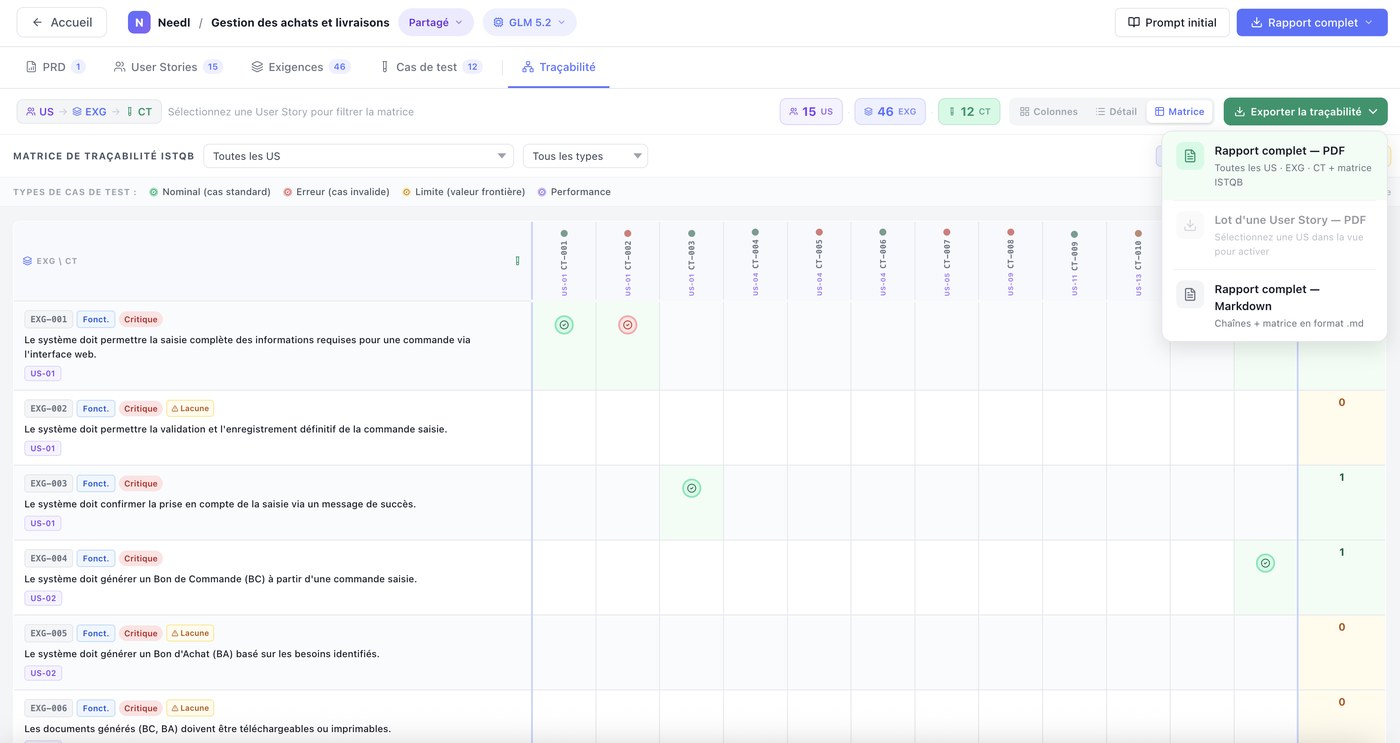Go back with the Accueil button

[62, 22]
